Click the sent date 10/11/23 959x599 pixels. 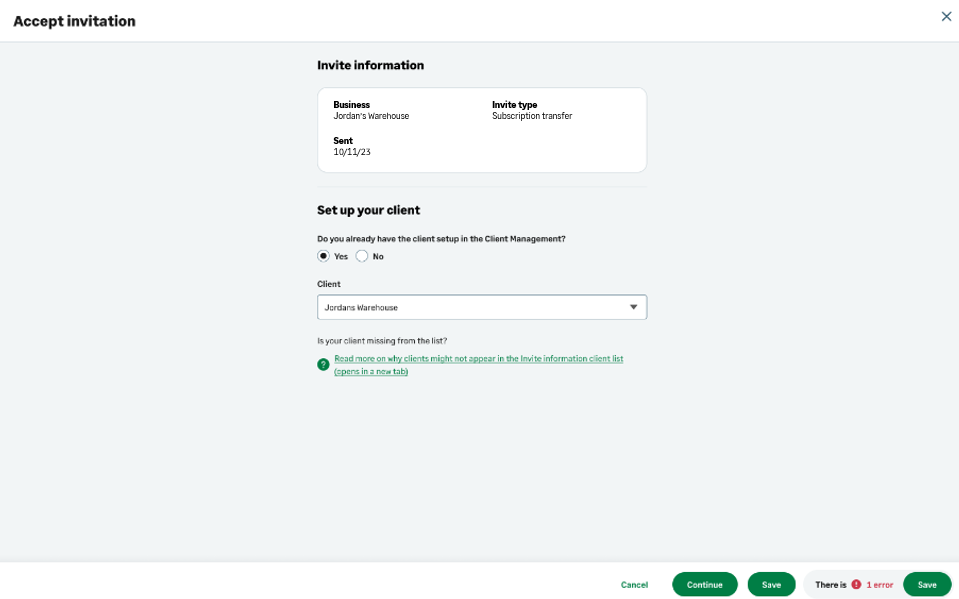coord(352,152)
